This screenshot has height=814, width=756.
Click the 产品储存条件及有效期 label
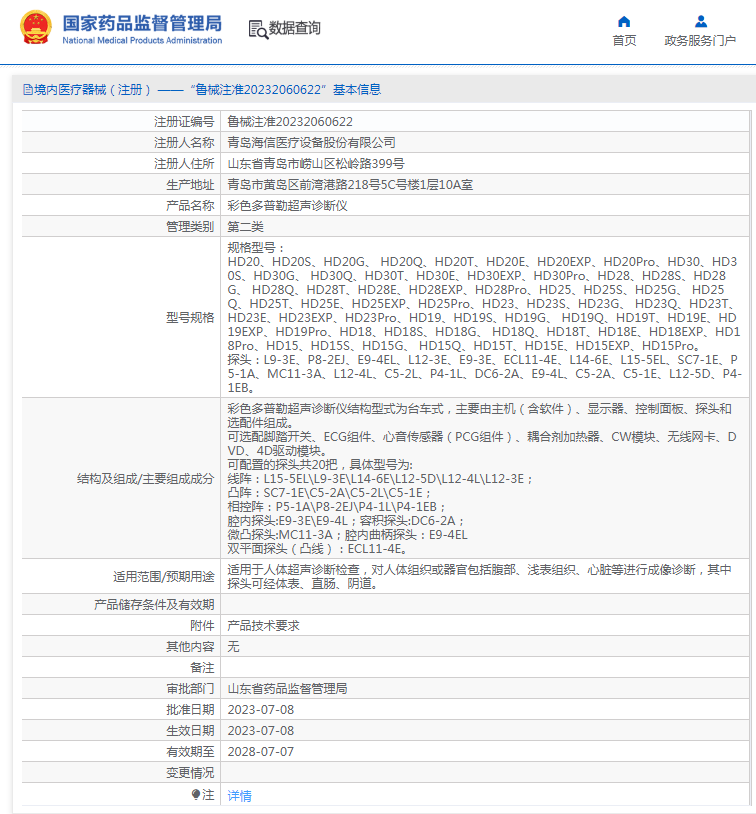tap(154, 605)
